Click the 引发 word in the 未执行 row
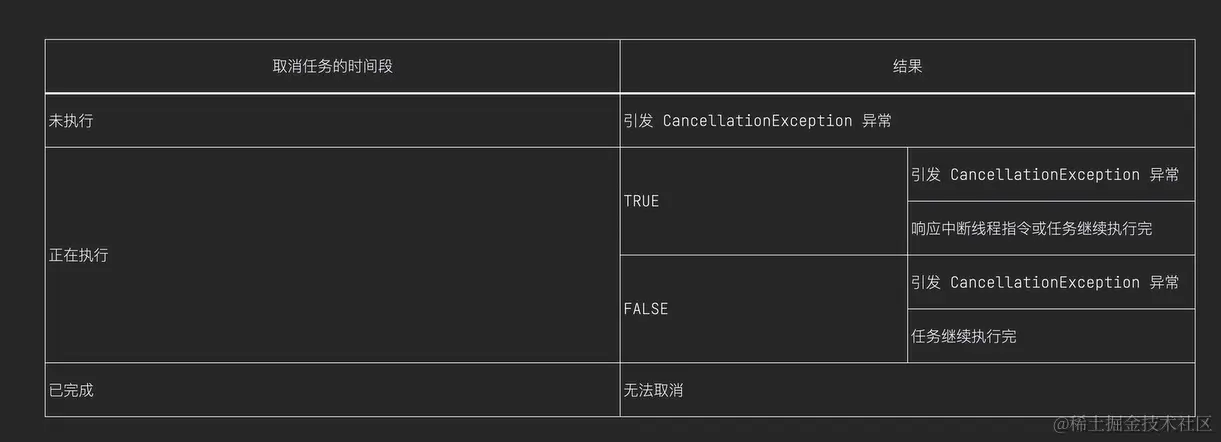Screen dimensions: 1221x442 638,121
